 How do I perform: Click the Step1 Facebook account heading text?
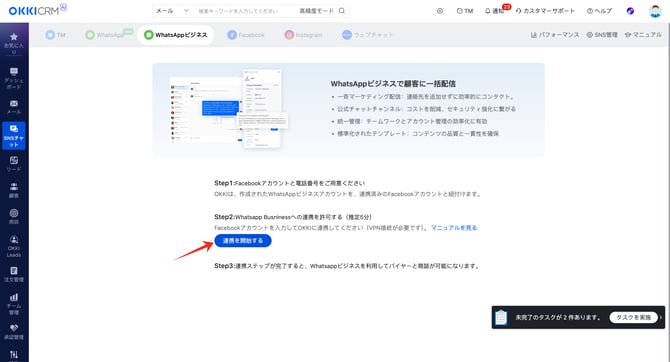(x=289, y=183)
